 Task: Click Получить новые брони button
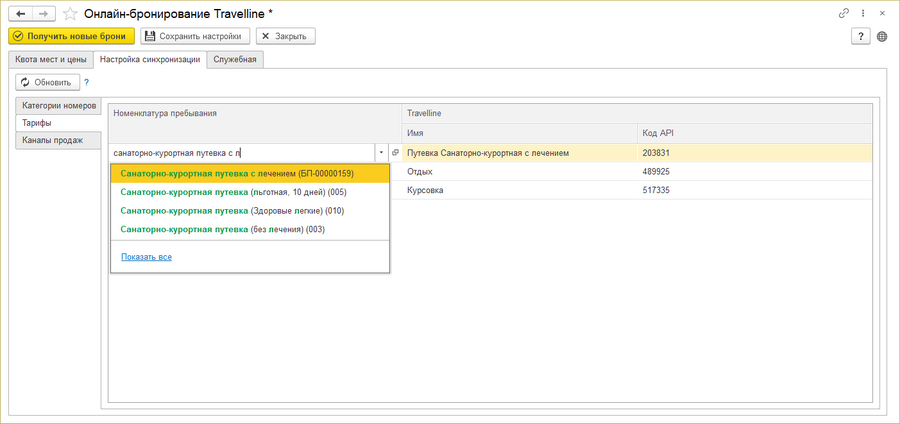coord(71,36)
